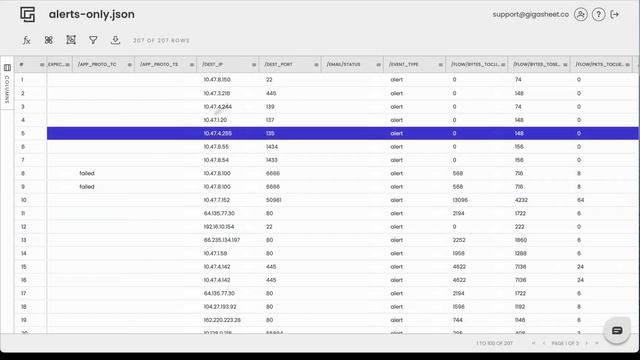The height and width of the screenshot is (360, 640).
Task: Open the /EVENT_TYPE column menu icon
Action: 440,64
